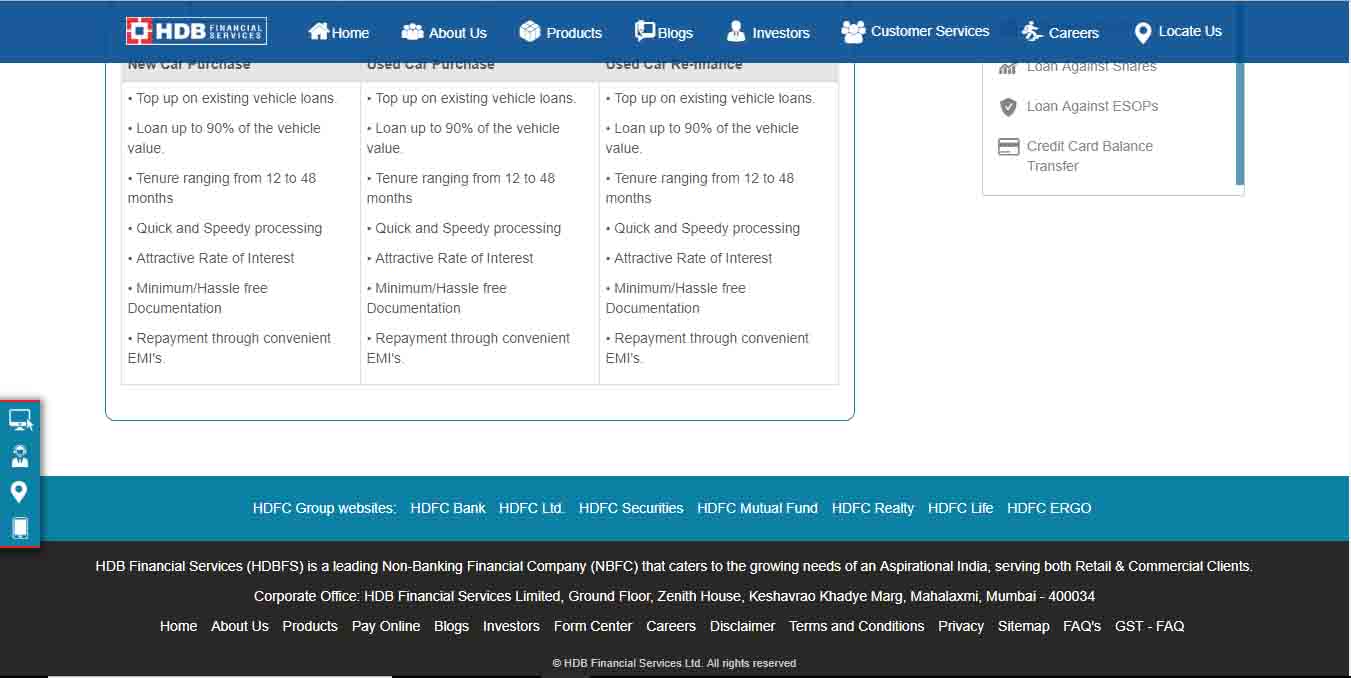The height and width of the screenshot is (678, 1351).
Task: Click "Repayment through convenient EMI's." in the first column
Action: (x=230, y=348)
